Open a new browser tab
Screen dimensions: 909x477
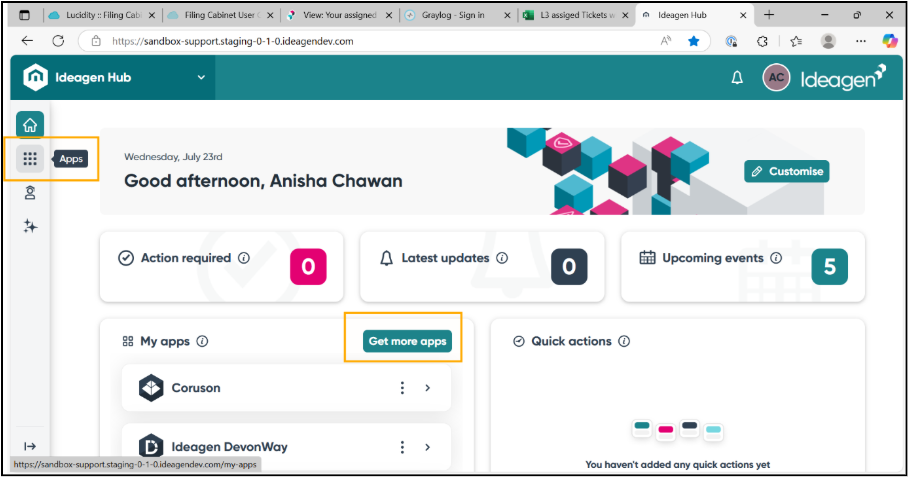click(769, 15)
